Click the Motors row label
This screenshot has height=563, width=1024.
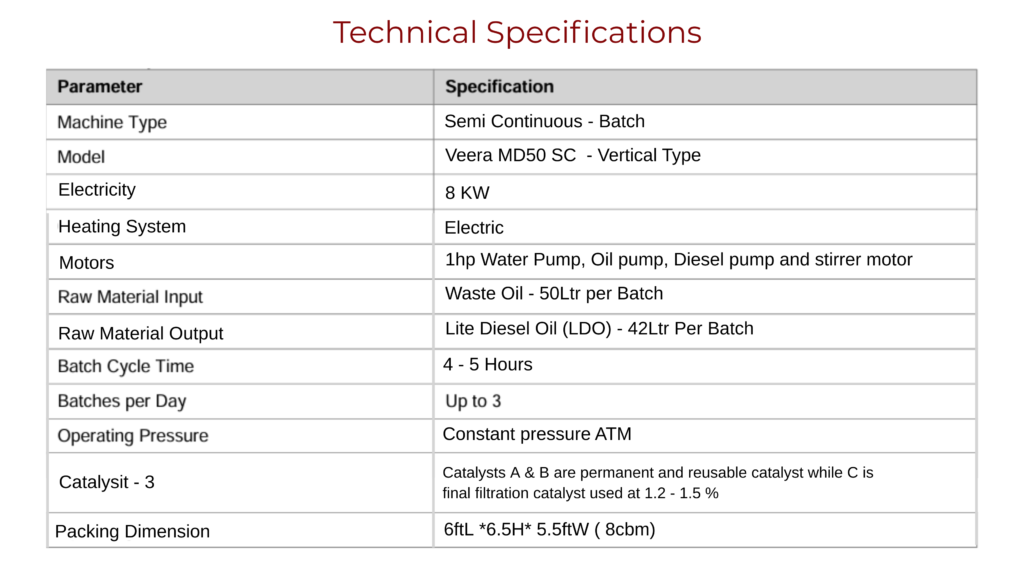coord(86,263)
